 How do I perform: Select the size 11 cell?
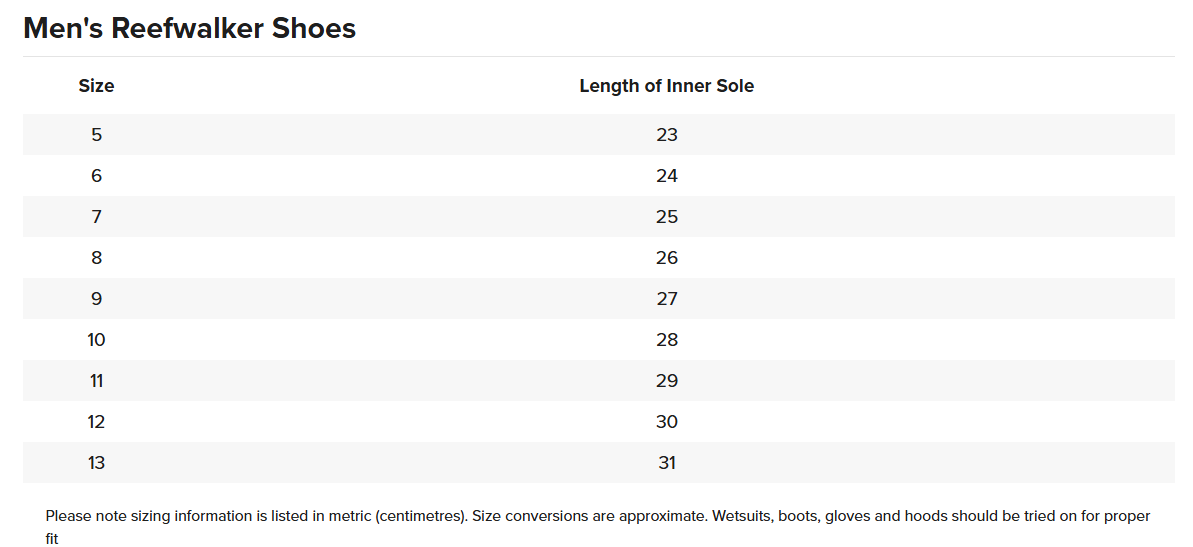coord(96,381)
